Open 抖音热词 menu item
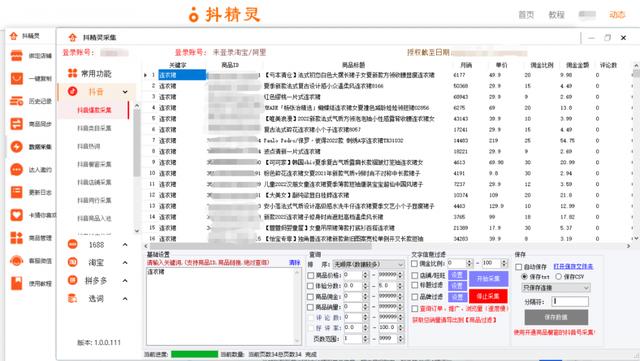 [89, 146]
